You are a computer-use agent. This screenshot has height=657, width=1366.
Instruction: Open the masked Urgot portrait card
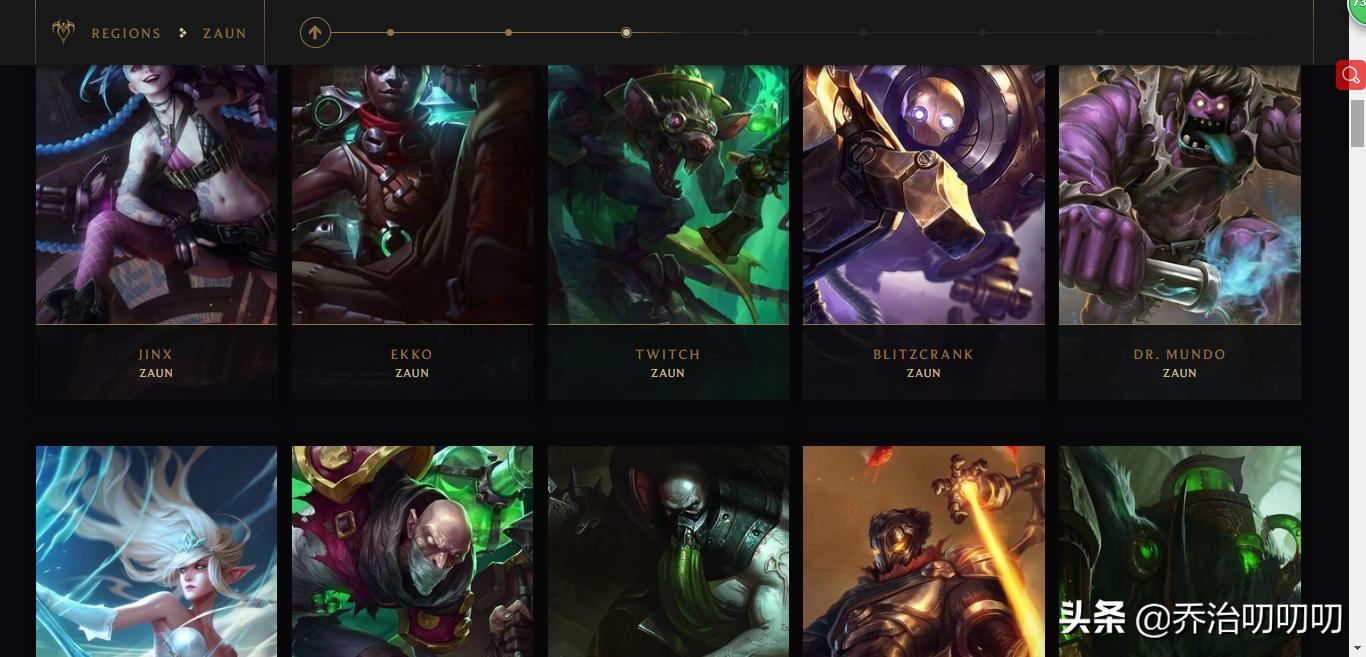click(x=668, y=551)
